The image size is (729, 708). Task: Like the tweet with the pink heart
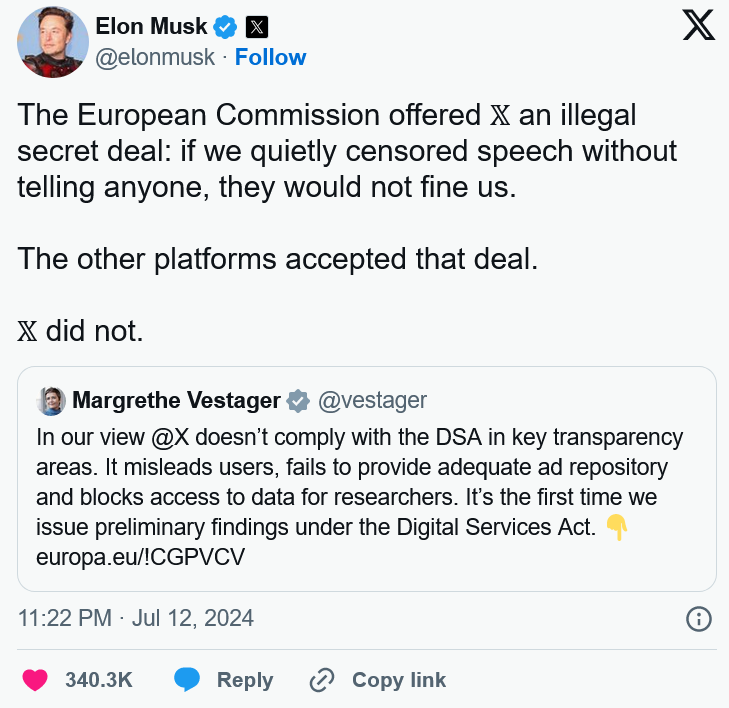pos(35,680)
